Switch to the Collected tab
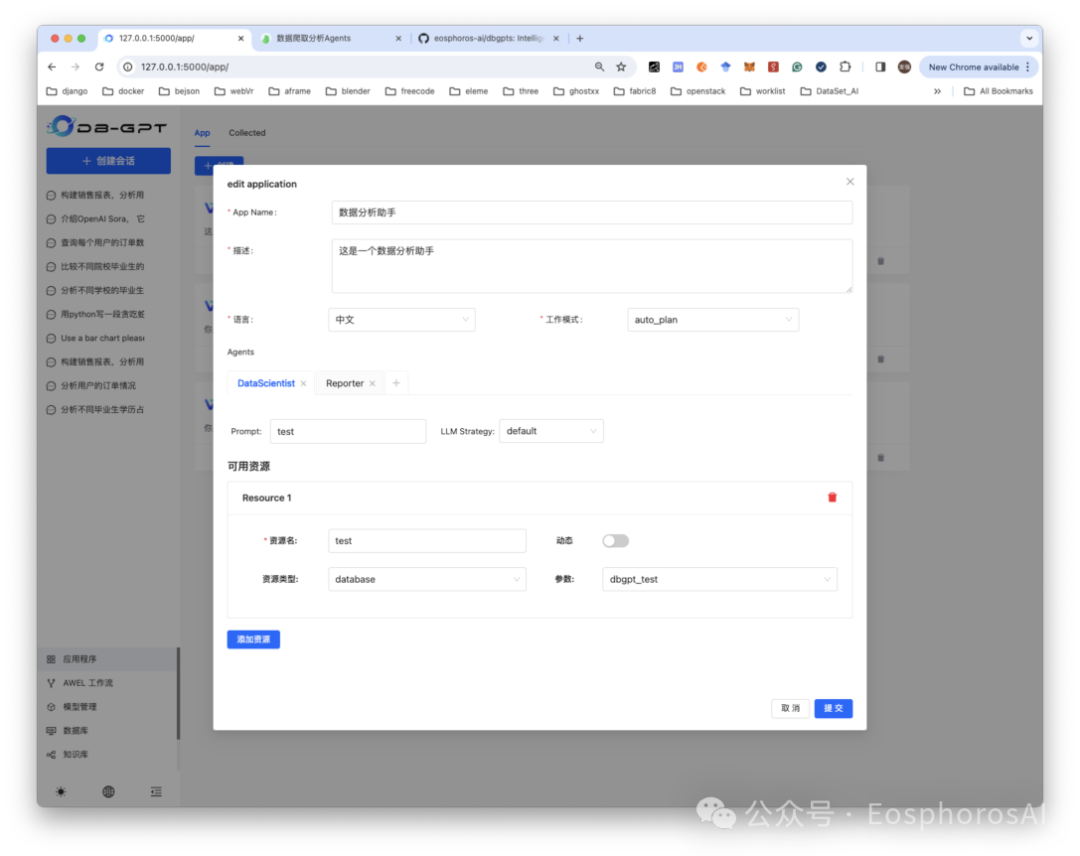This screenshot has width=1080, height=856. (247, 132)
